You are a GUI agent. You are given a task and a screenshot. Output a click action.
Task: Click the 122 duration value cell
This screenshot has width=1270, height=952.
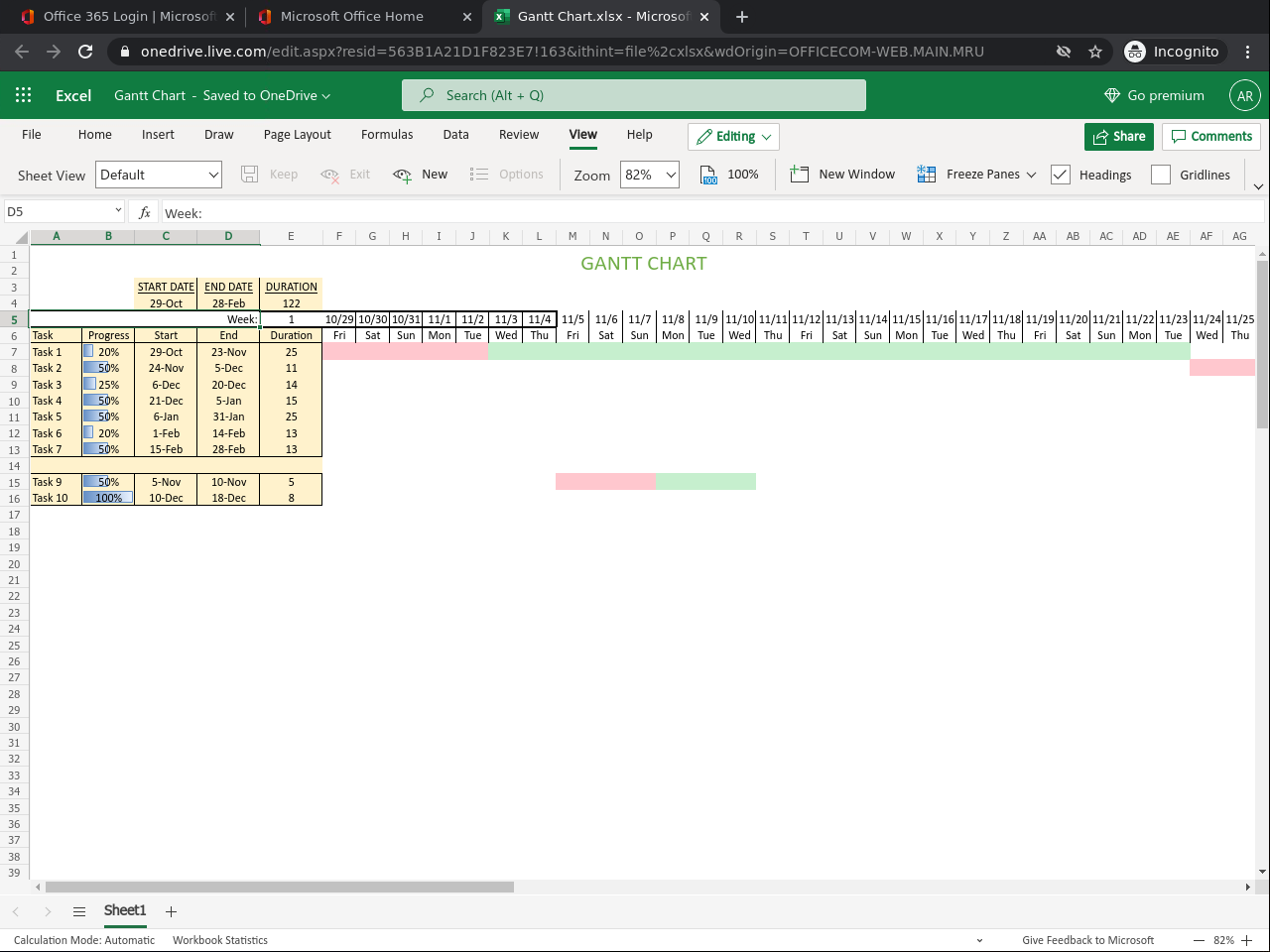pos(291,303)
